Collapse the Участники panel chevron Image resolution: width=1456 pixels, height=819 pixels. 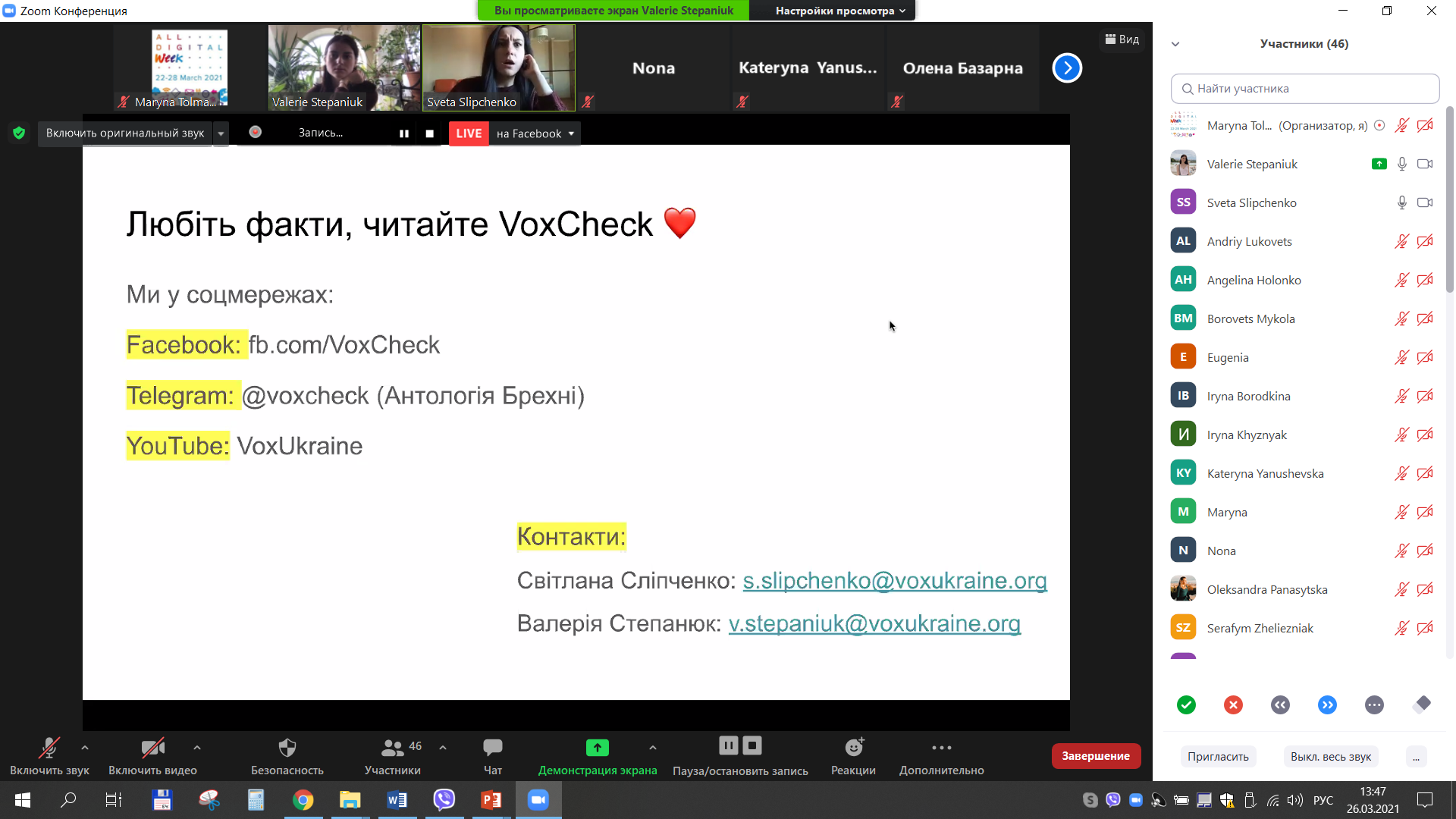click(1175, 44)
